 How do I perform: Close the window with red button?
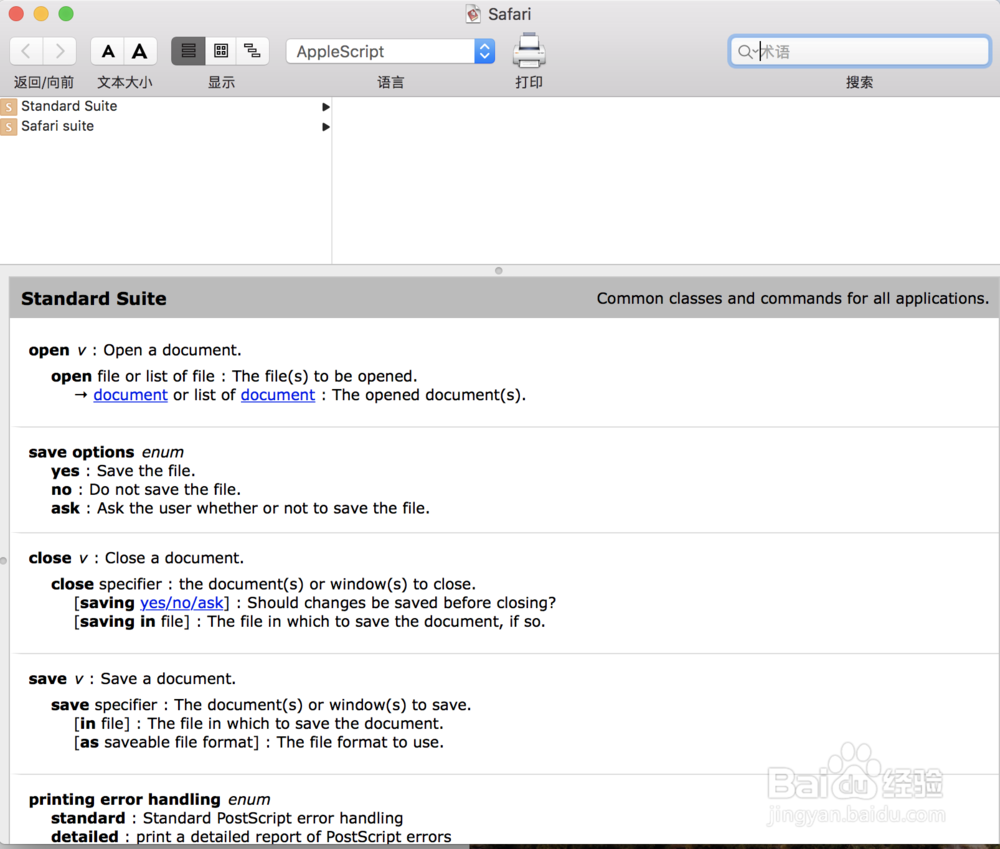click(16, 13)
